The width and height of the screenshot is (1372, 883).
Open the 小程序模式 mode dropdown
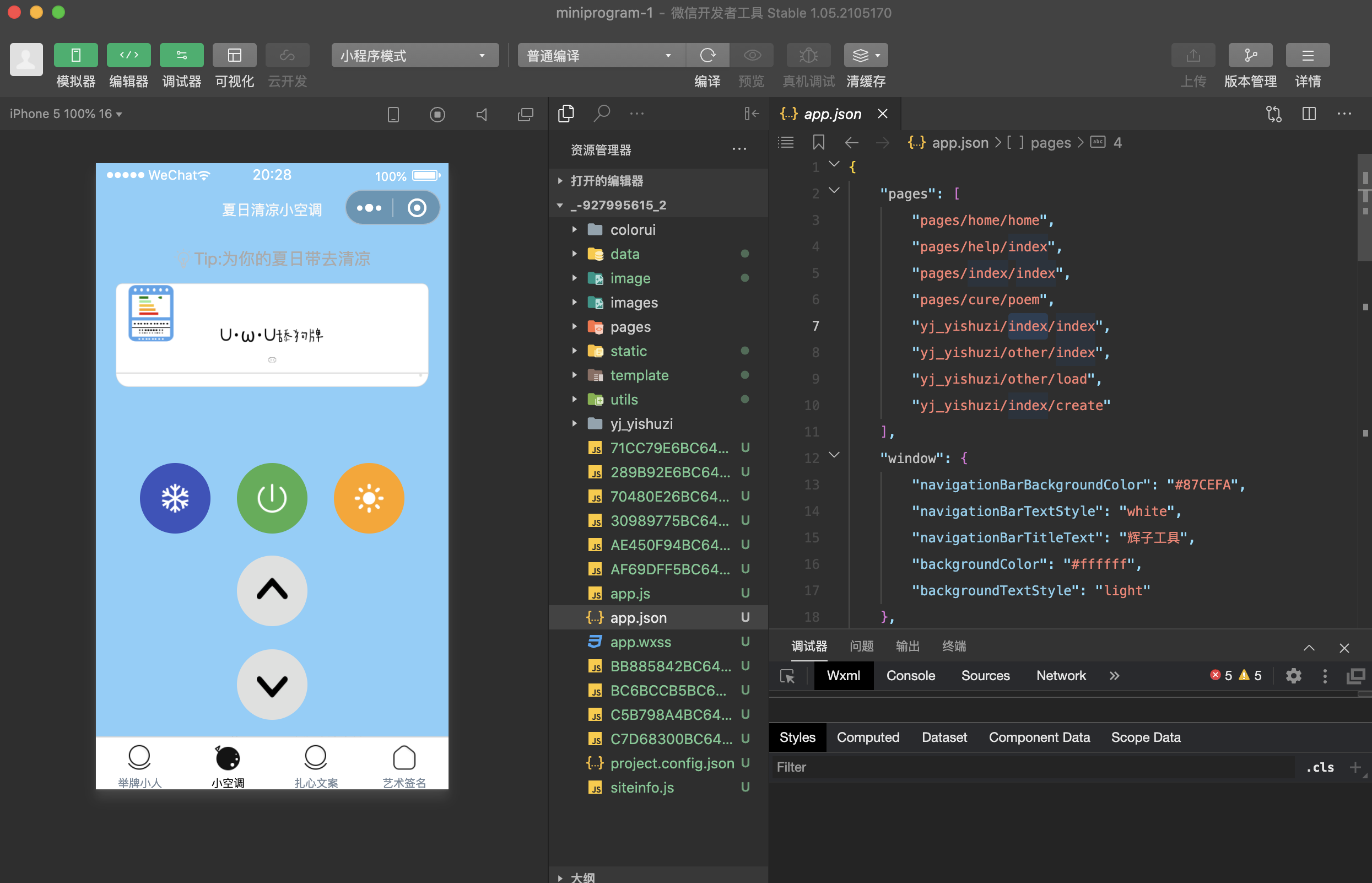pos(414,55)
